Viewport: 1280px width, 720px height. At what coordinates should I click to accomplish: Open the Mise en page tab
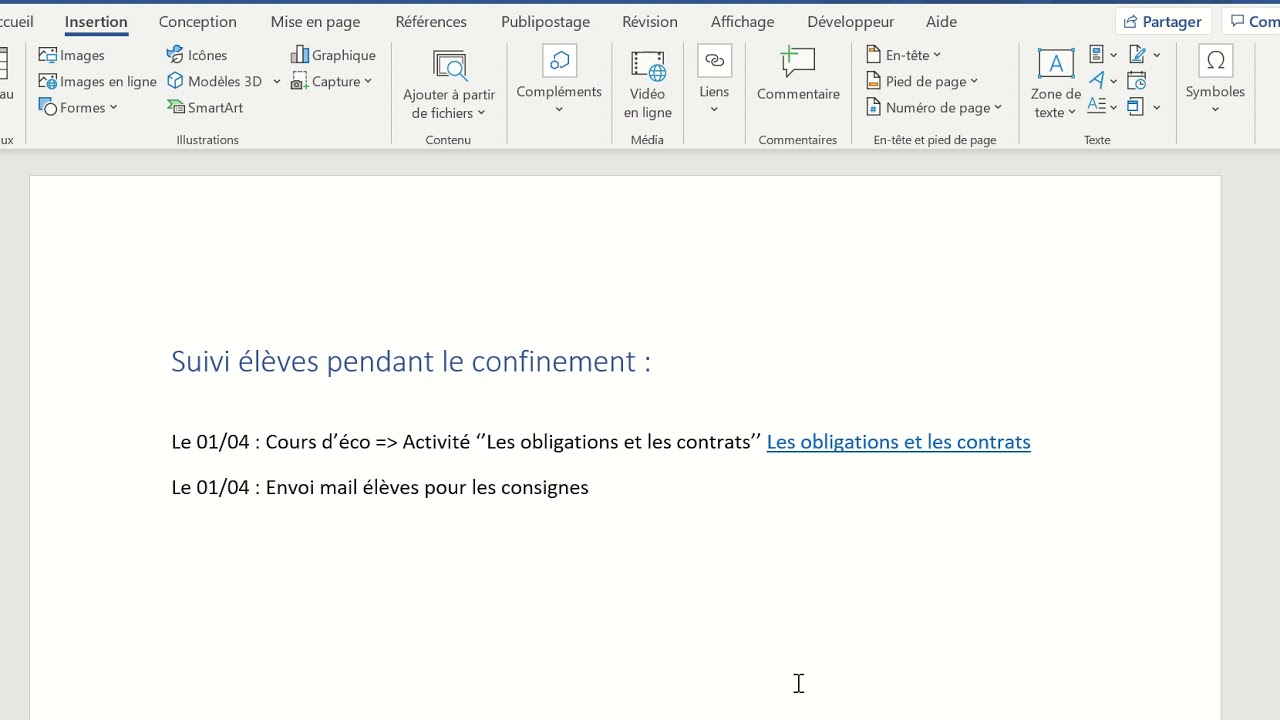coord(315,21)
